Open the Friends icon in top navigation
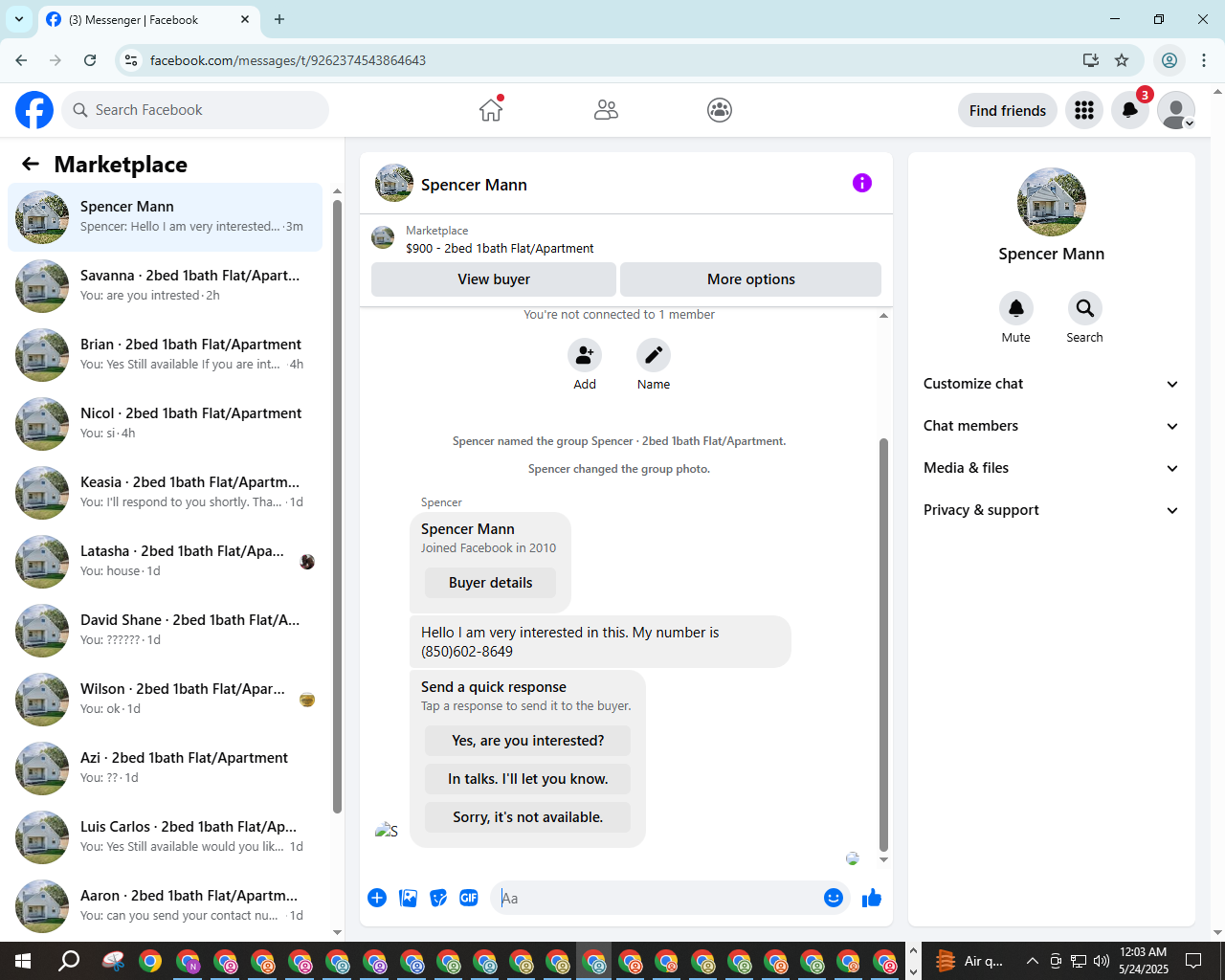This screenshot has height=980, width=1225. [606, 110]
